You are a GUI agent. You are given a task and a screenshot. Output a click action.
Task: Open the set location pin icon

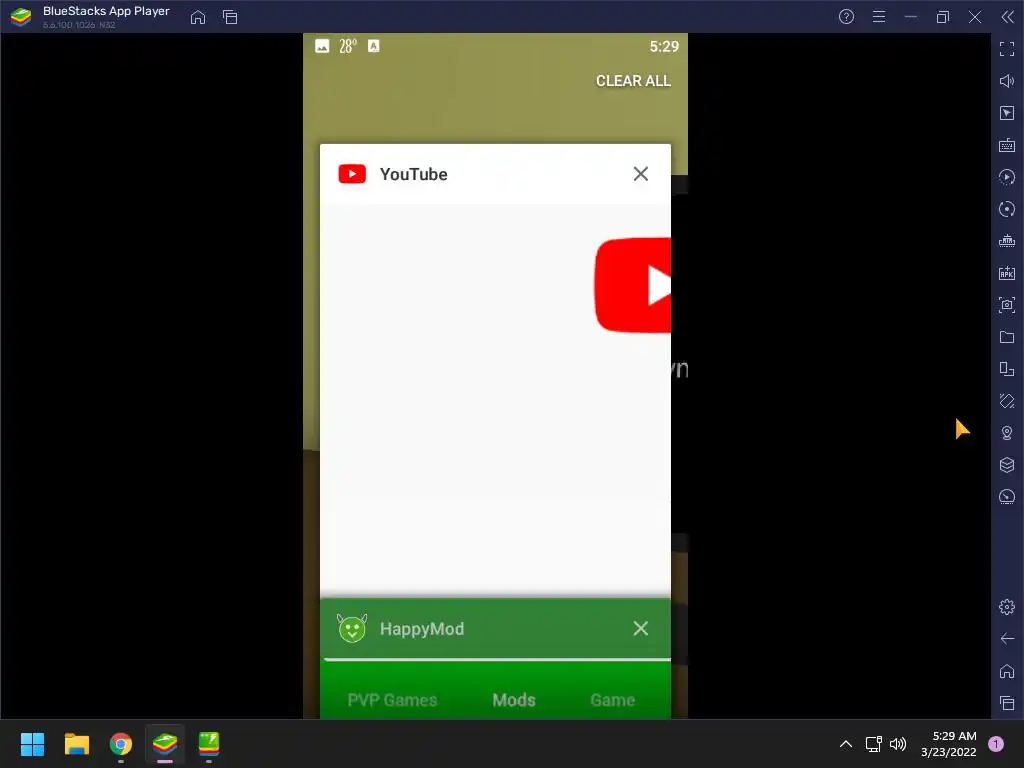(1007, 433)
